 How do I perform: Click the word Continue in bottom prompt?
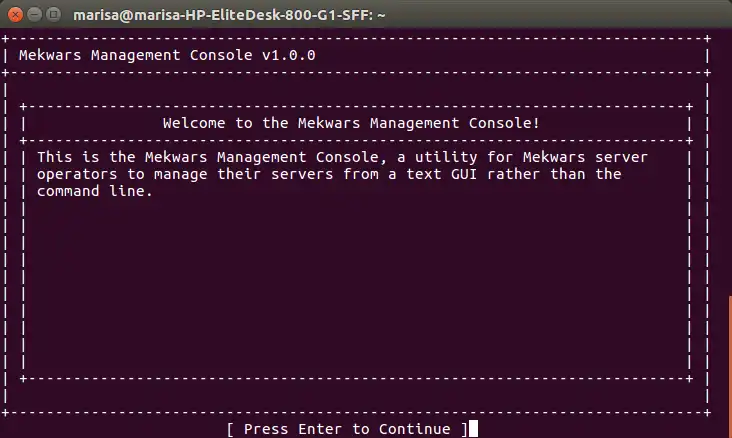[x=414, y=429]
